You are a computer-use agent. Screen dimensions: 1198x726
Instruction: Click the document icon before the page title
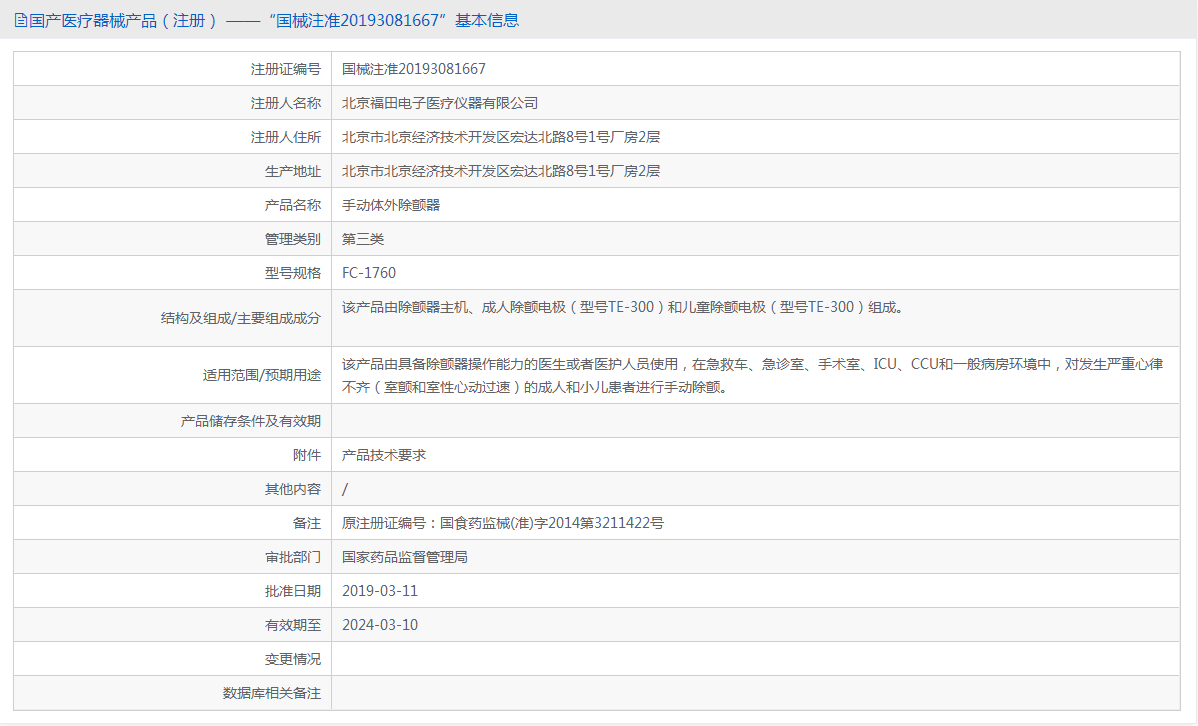[x=21, y=21]
